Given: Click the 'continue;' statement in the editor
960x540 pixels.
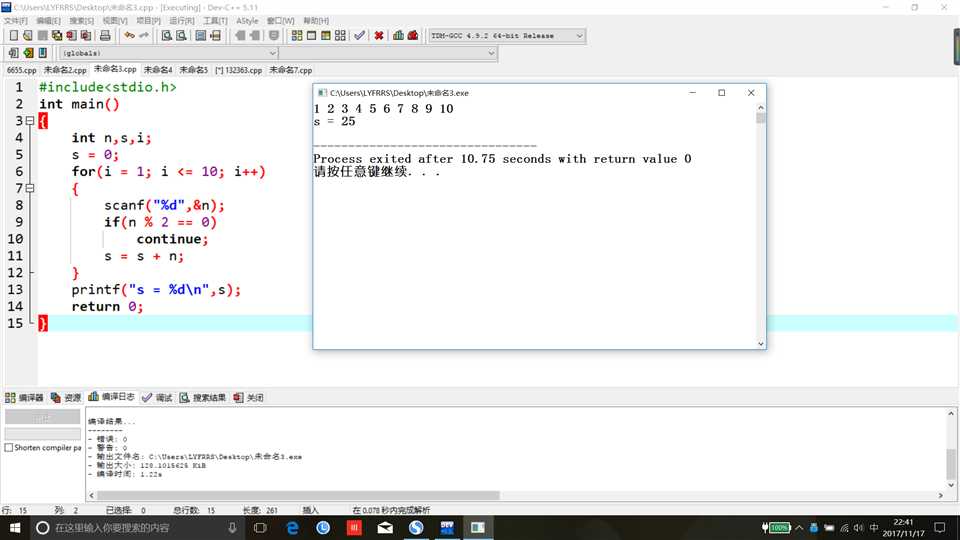Looking at the screenshot, I should 172,239.
